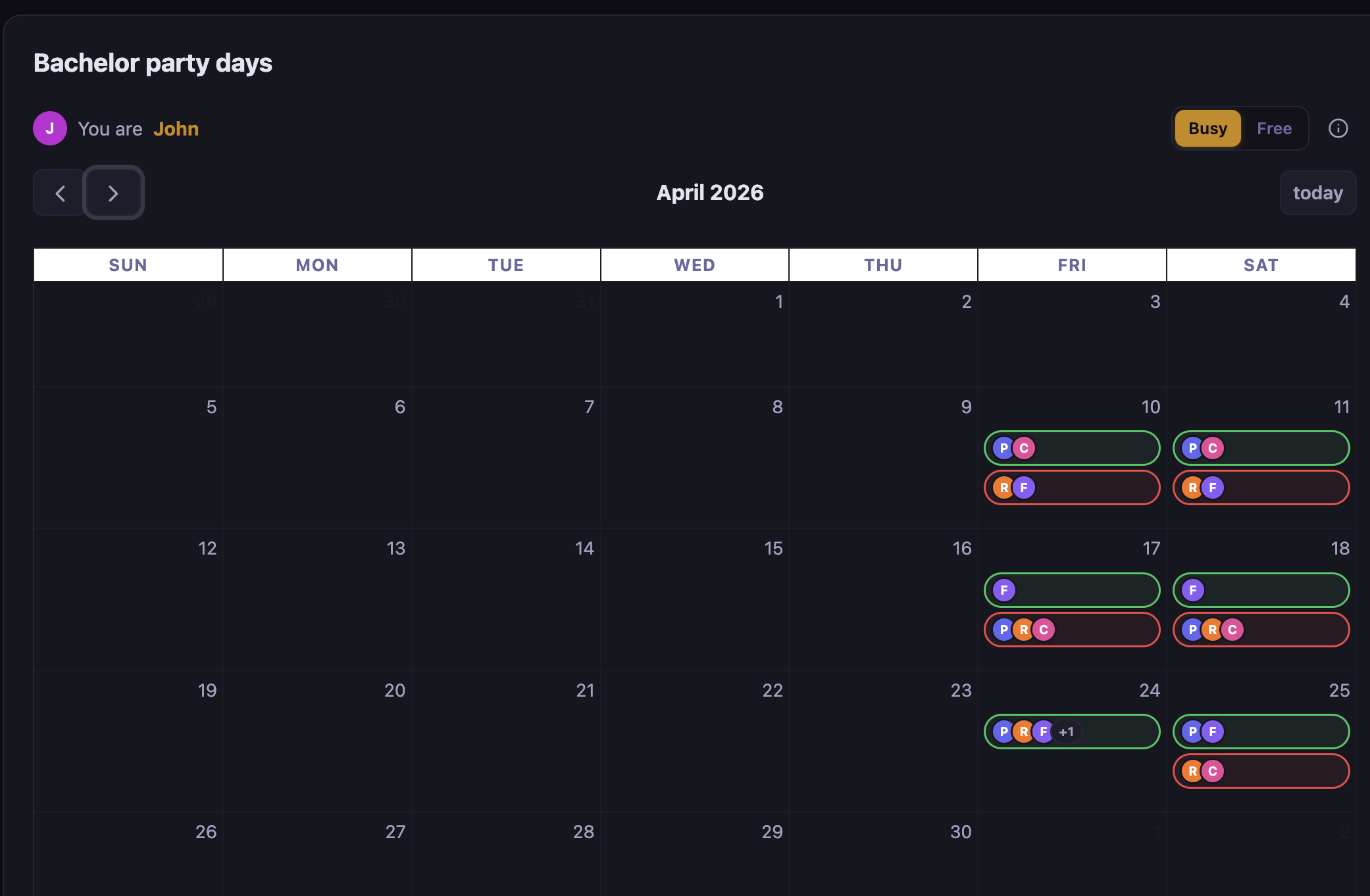Screen dimensions: 1370x896
Task: Click the MON column header
Action: [x=317, y=265]
